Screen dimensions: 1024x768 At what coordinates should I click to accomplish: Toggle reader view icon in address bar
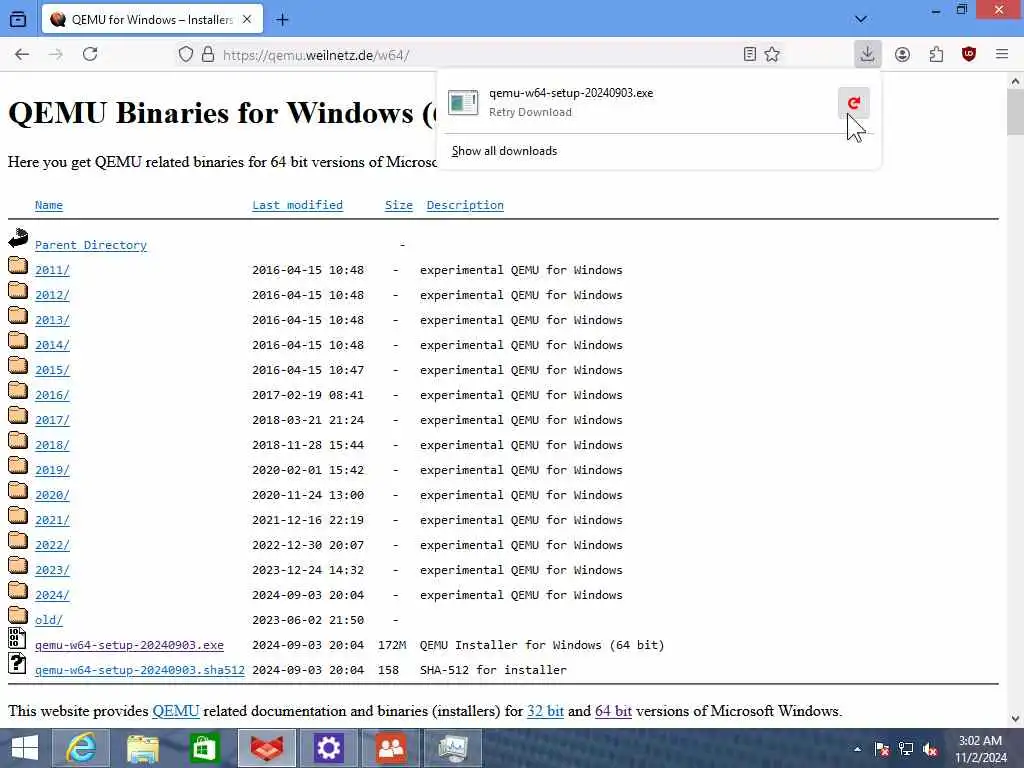(x=750, y=54)
